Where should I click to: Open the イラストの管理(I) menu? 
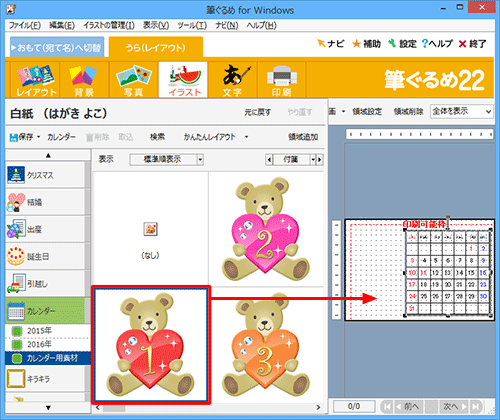109,25
